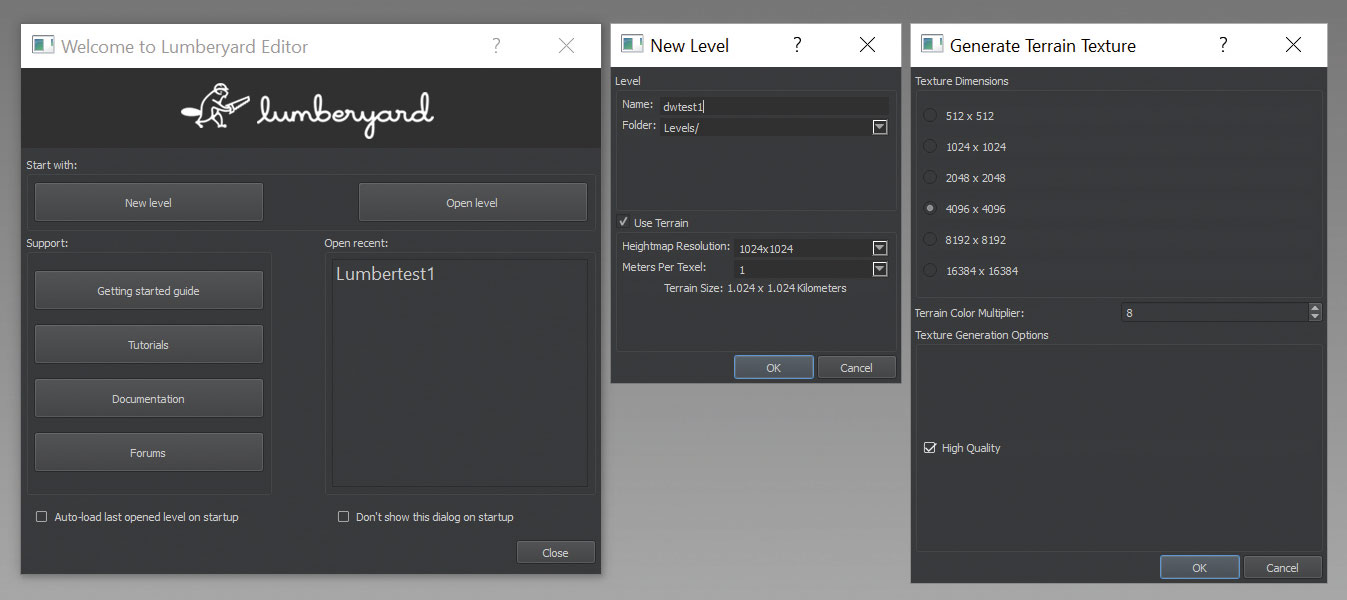Select 1024 x 1024 texture dimension
Viewport: 1347px width, 600px height.
pyautogui.click(x=930, y=146)
